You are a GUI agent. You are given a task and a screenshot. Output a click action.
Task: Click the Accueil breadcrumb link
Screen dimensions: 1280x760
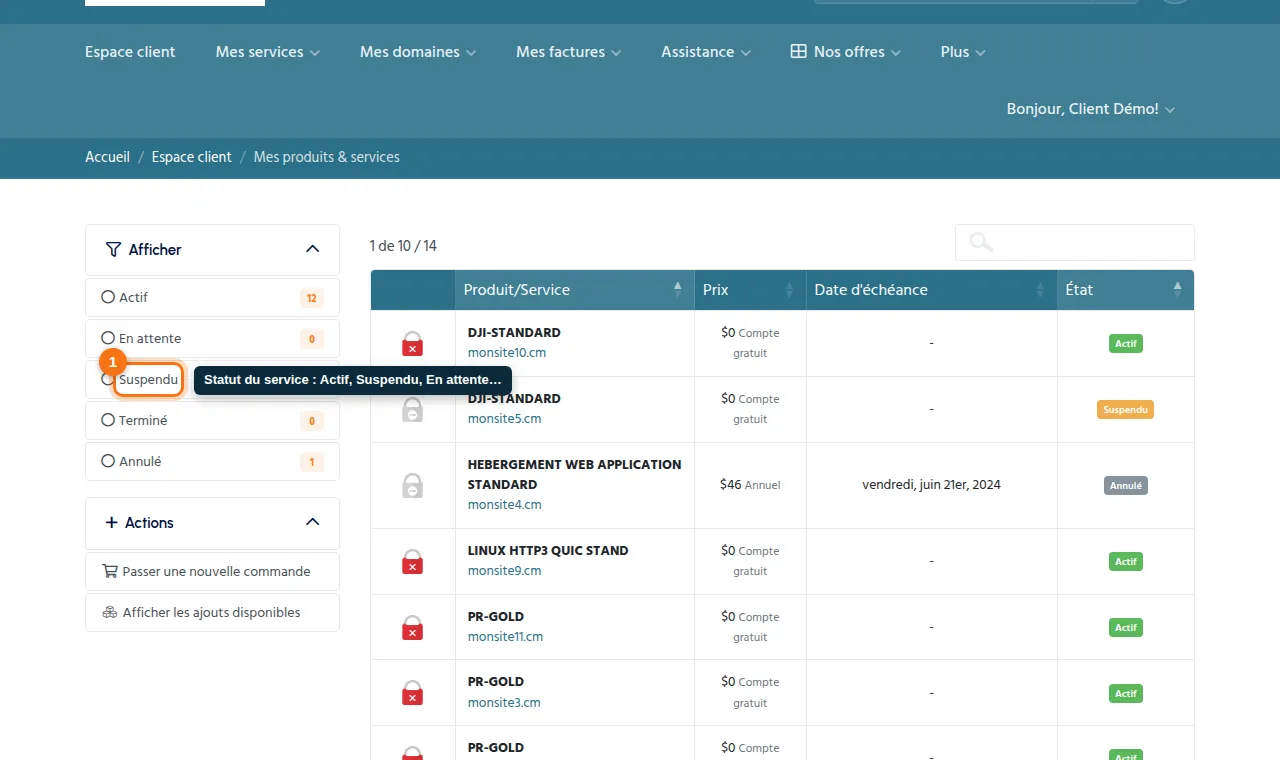[x=108, y=157]
